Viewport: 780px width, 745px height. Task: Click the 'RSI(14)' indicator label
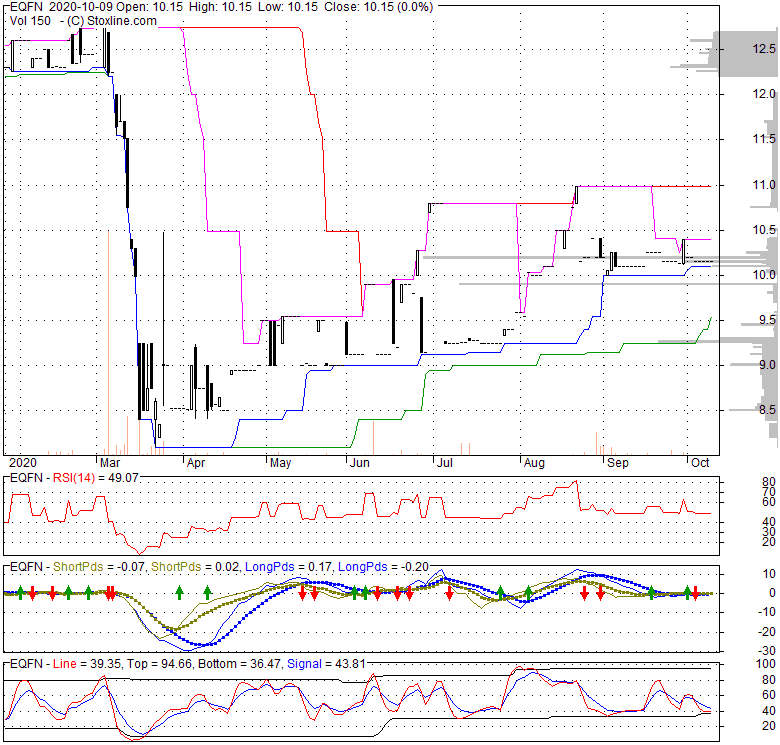(x=74, y=478)
